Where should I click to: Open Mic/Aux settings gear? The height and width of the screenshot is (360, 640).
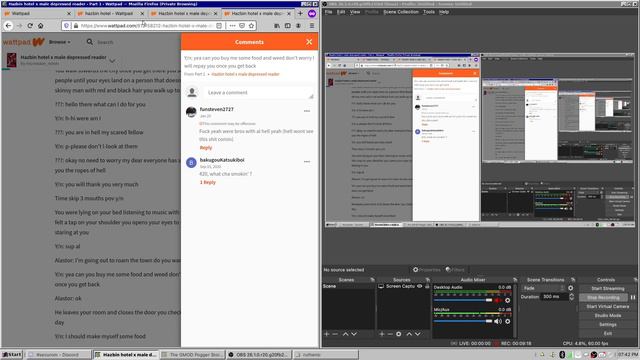pyautogui.click(x=507, y=321)
